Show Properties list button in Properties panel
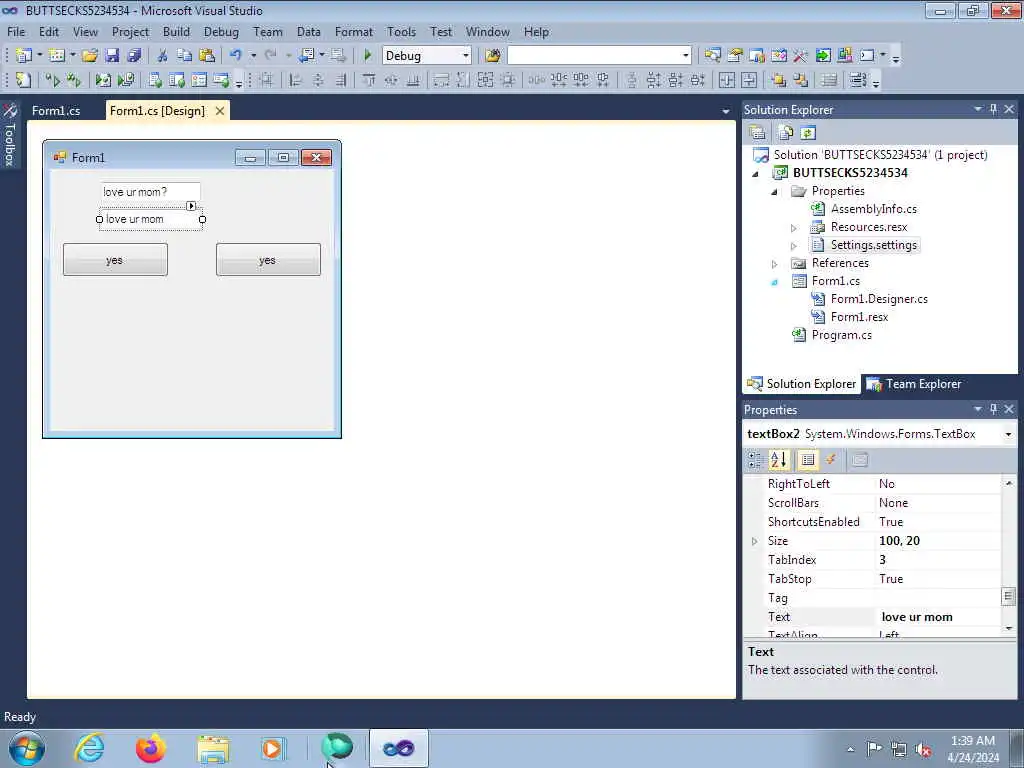This screenshot has height=768, width=1024. click(x=808, y=460)
